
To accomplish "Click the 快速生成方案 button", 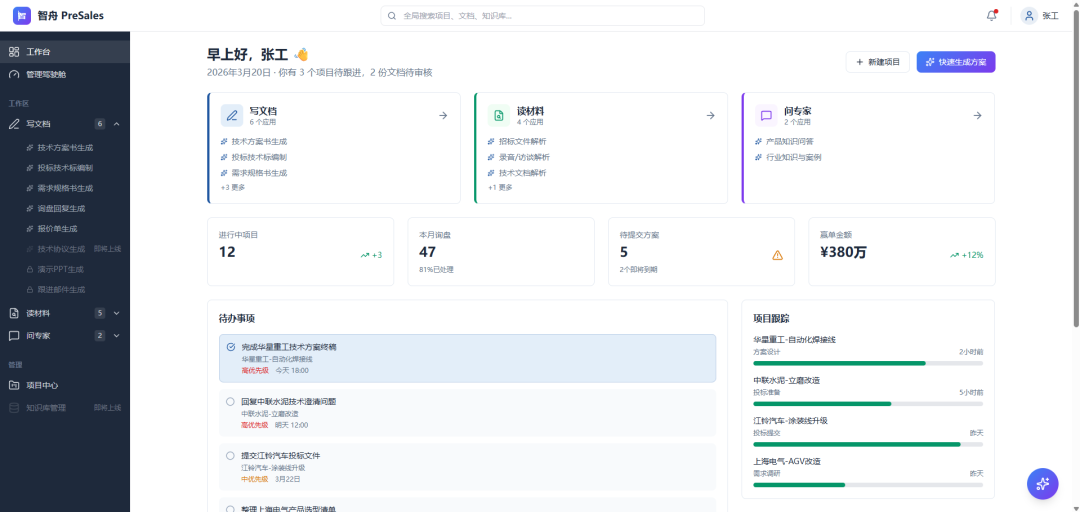I will (x=955, y=62).
